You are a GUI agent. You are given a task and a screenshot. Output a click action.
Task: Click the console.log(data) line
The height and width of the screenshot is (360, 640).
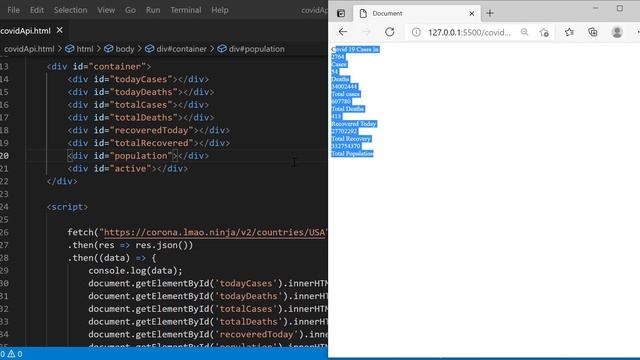pyautogui.click(x=136, y=271)
